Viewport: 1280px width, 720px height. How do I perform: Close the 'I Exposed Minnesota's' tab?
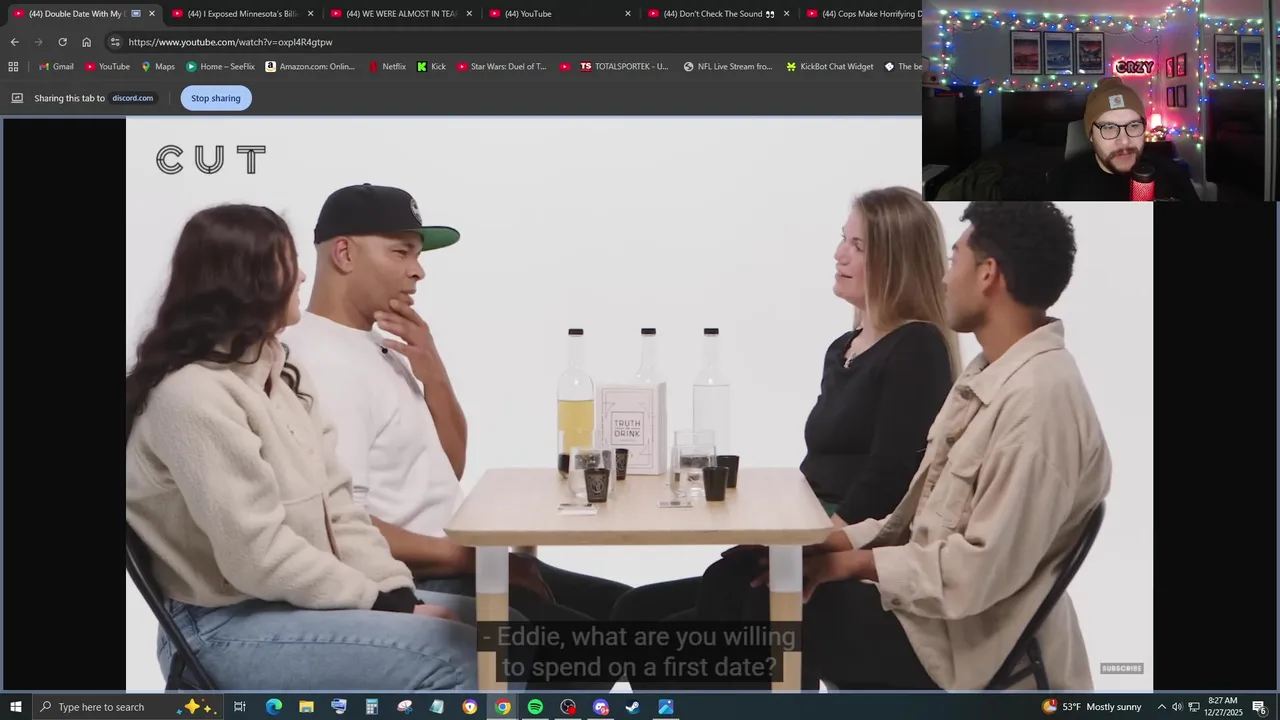point(311,14)
